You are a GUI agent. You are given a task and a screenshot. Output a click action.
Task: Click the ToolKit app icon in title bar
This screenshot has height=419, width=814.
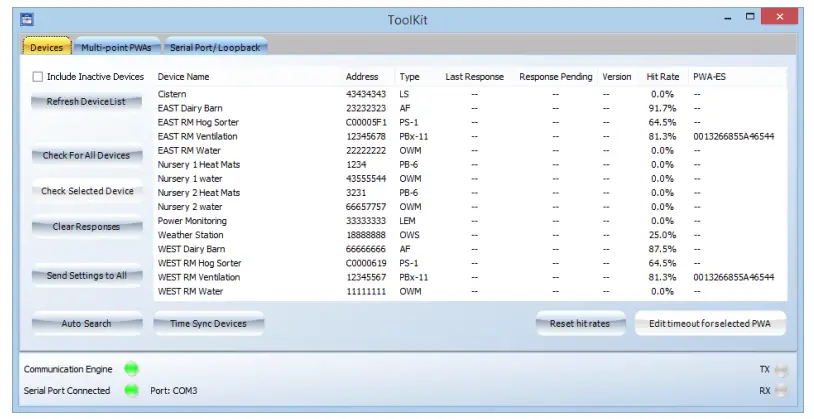click(27, 19)
